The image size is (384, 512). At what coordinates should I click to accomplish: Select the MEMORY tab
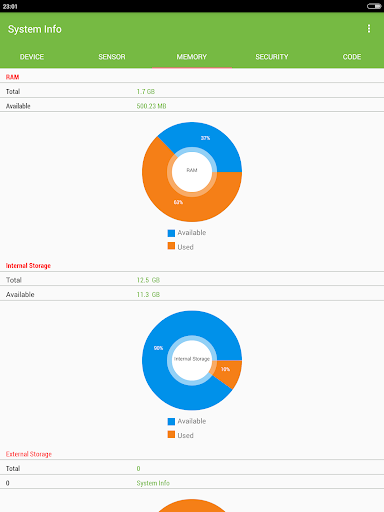[192, 57]
